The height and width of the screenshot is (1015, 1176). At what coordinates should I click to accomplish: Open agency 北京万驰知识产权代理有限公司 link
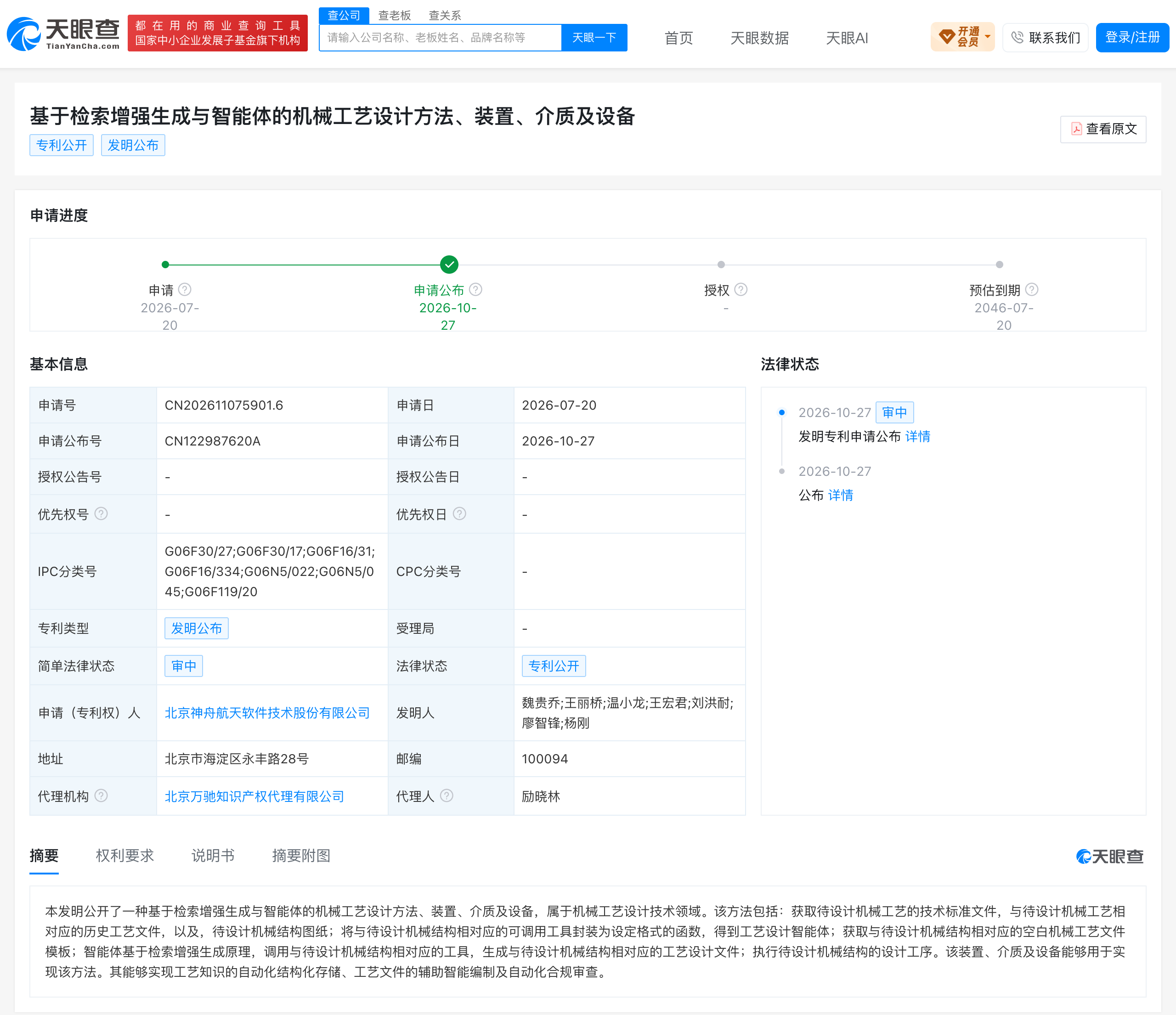[x=254, y=796]
